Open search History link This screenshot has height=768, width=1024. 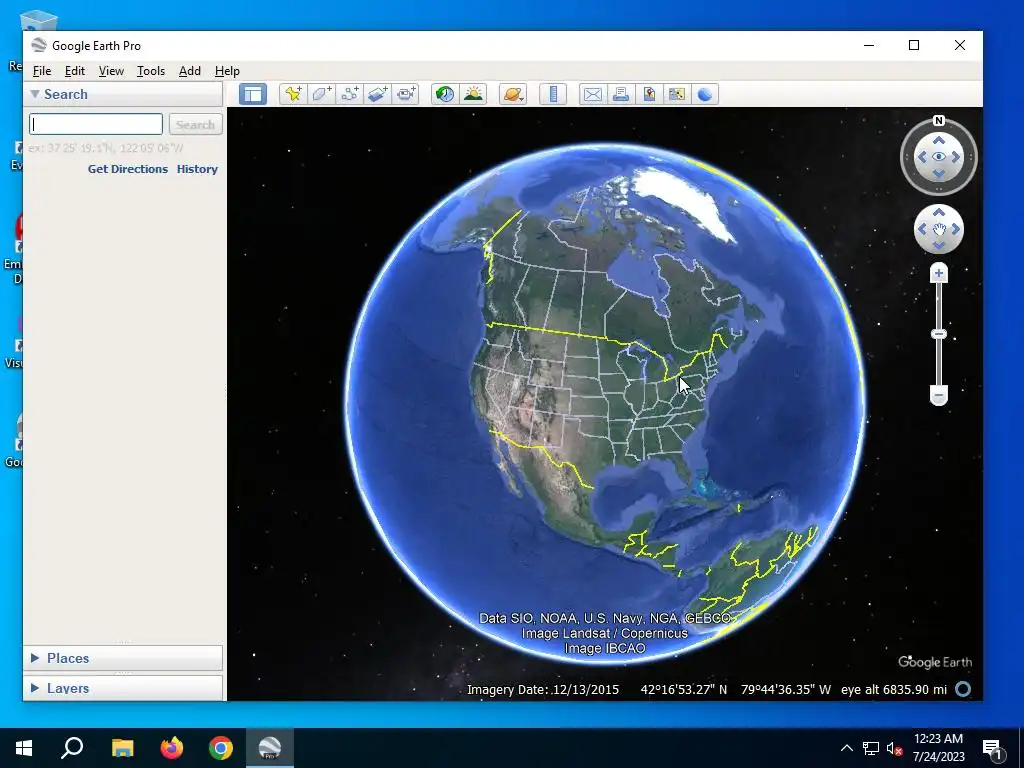tap(197, 168)
